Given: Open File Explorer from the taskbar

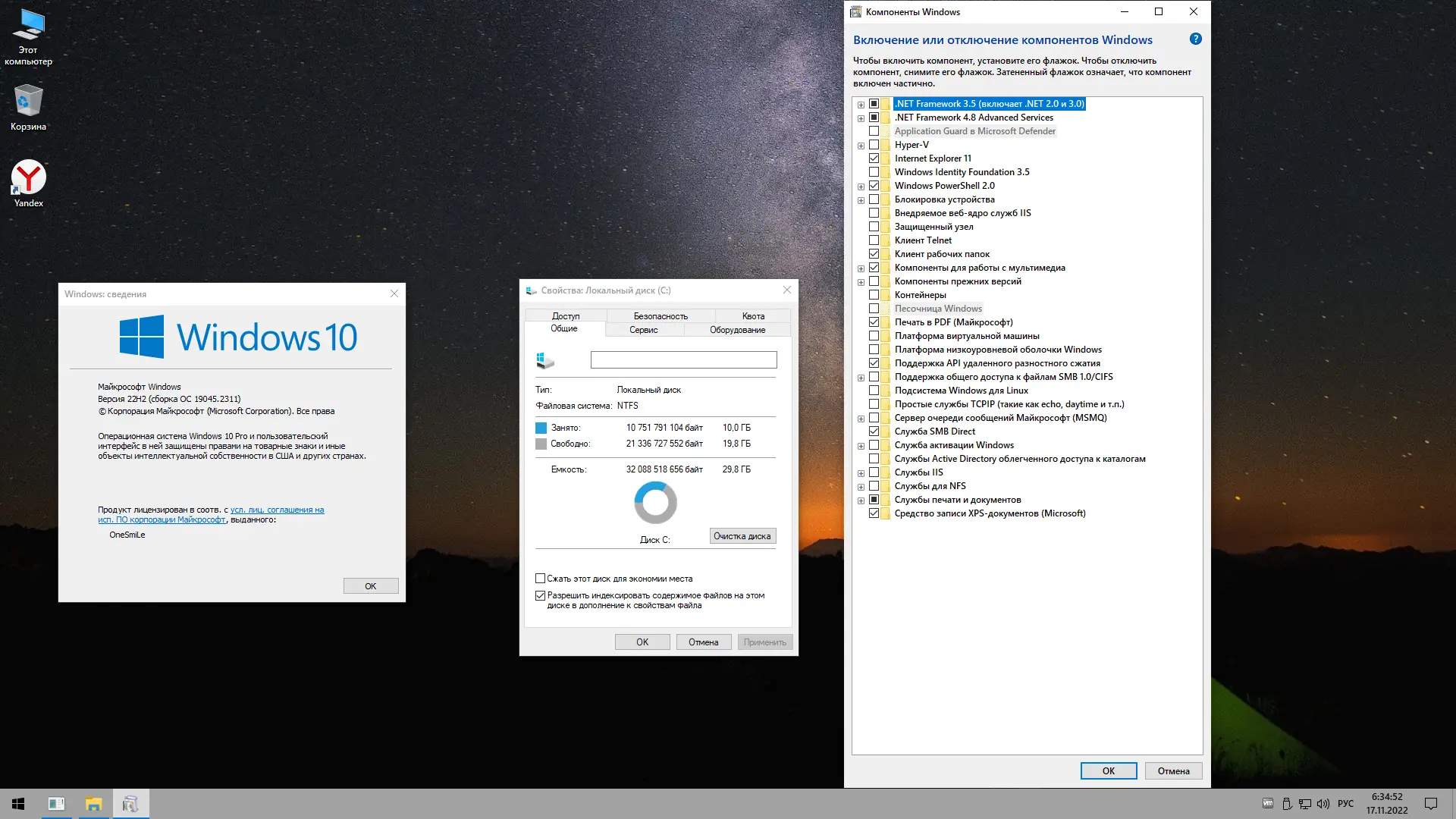Looking at the screenshot, I should 93,804.
